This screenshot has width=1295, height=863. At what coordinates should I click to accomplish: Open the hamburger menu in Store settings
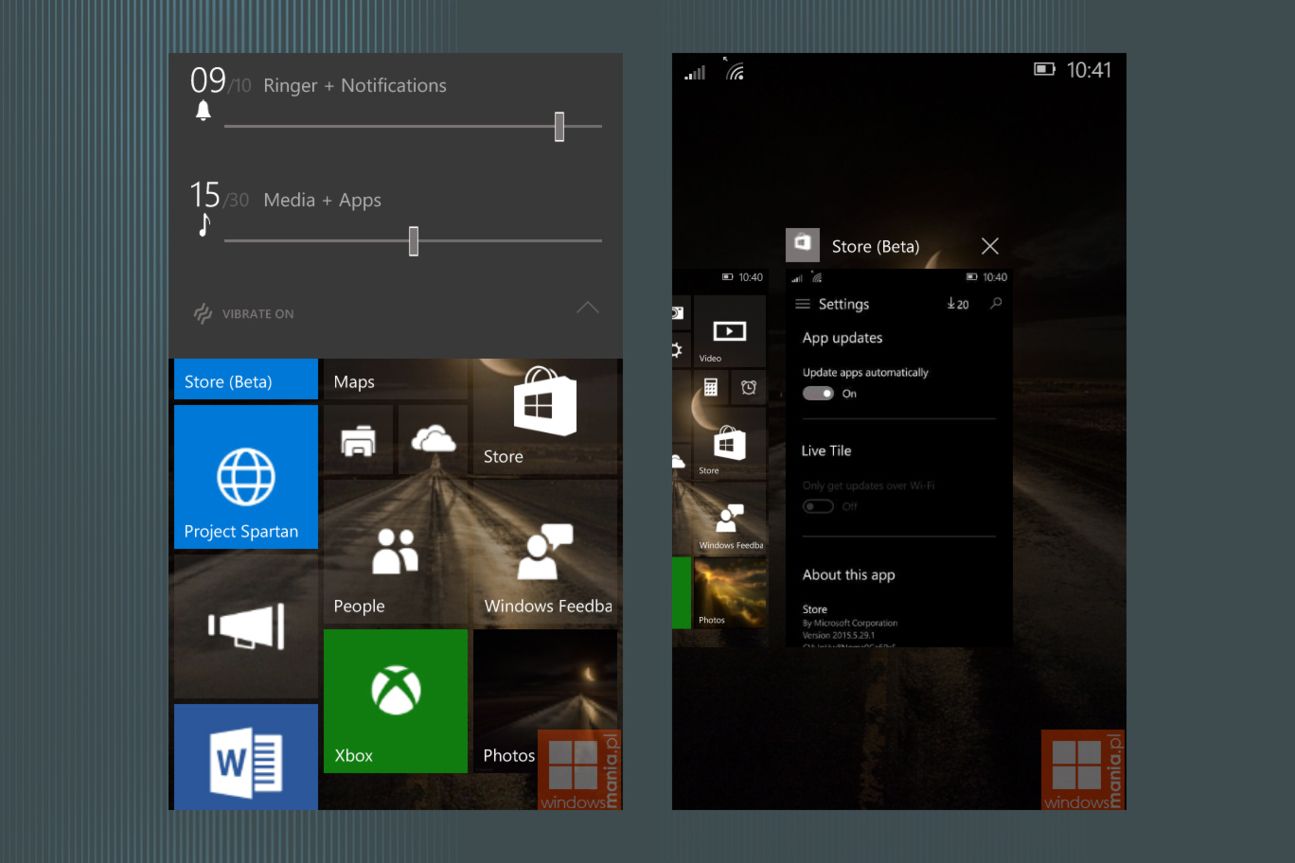803,303
